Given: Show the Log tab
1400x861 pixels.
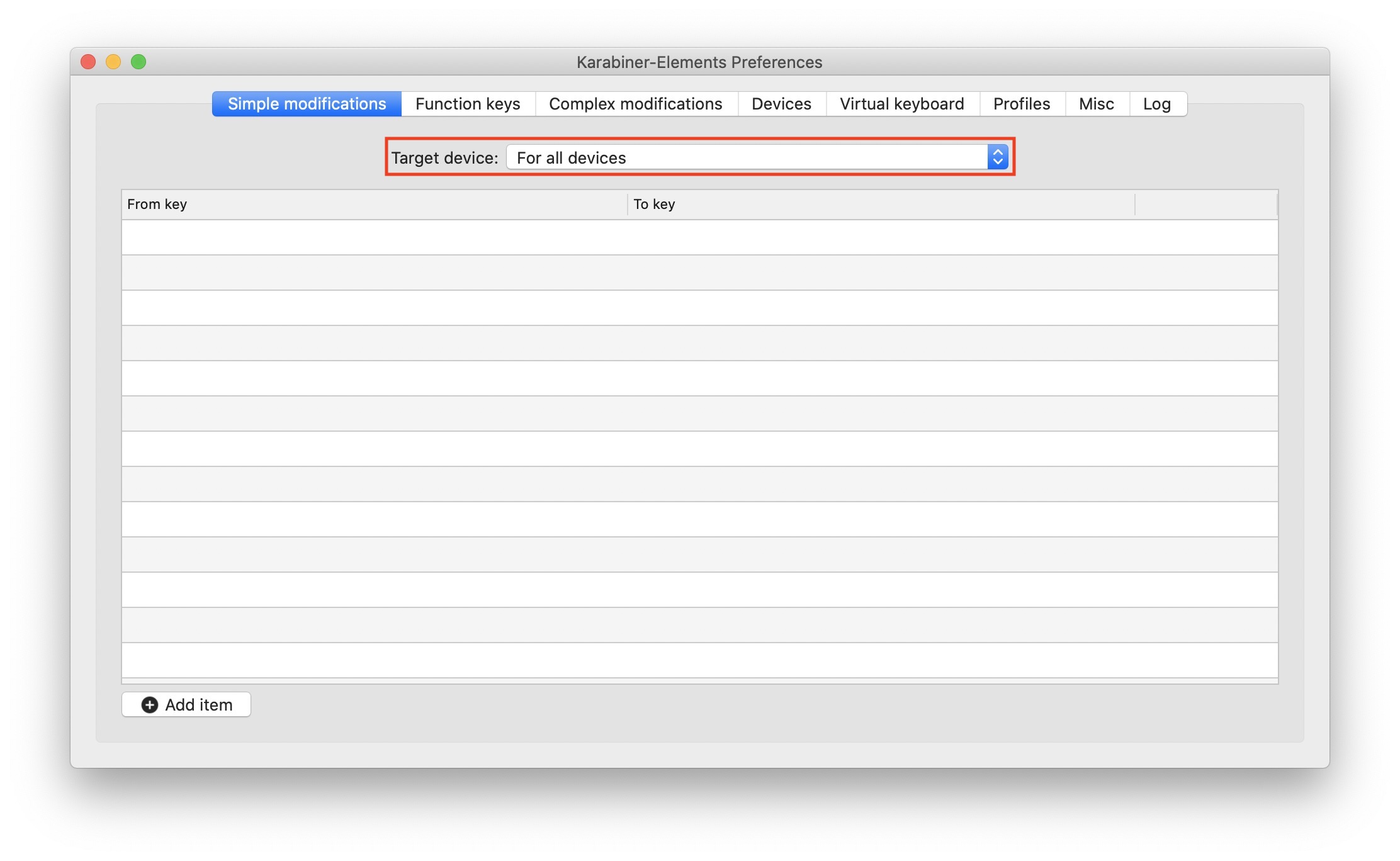Looking at the screenshot, I should (x=1157, y=104).
